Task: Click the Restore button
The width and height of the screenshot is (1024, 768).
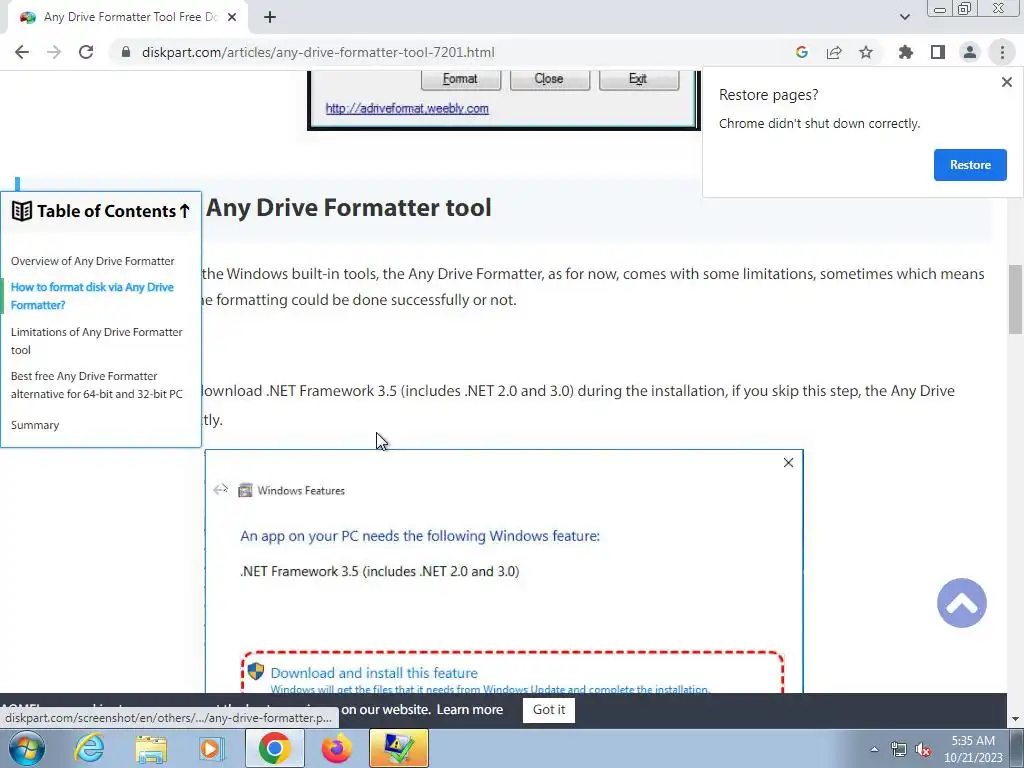Action: [970, 165]
